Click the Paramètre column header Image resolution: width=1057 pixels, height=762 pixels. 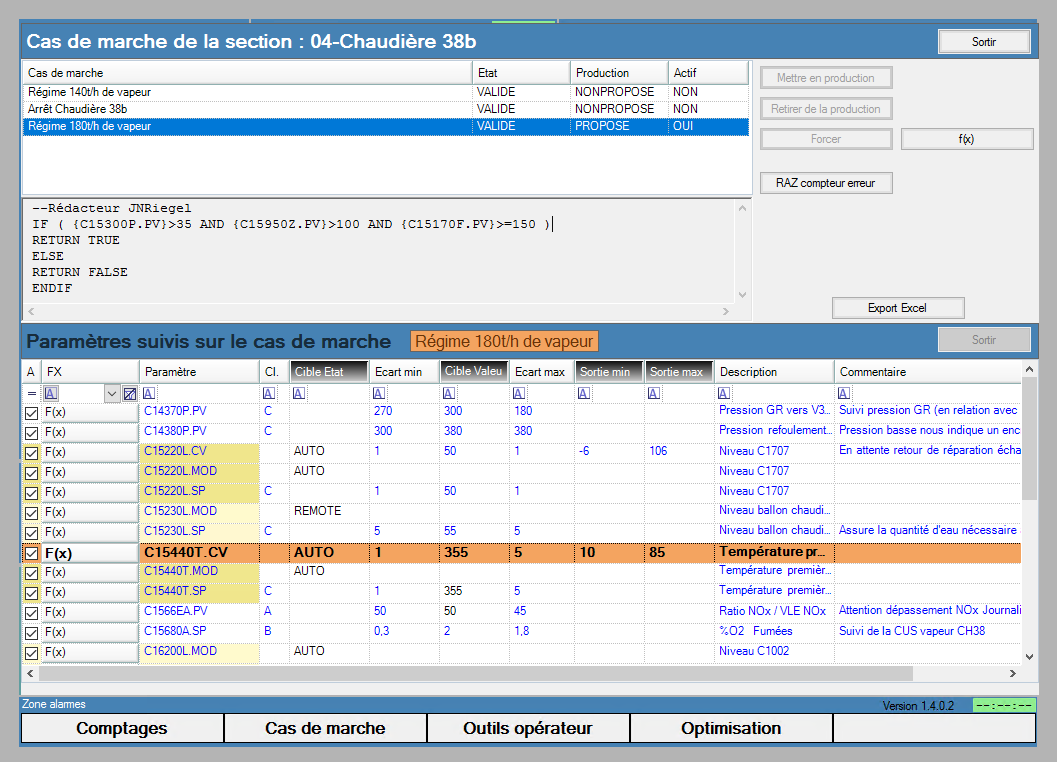tap(200, 372)
